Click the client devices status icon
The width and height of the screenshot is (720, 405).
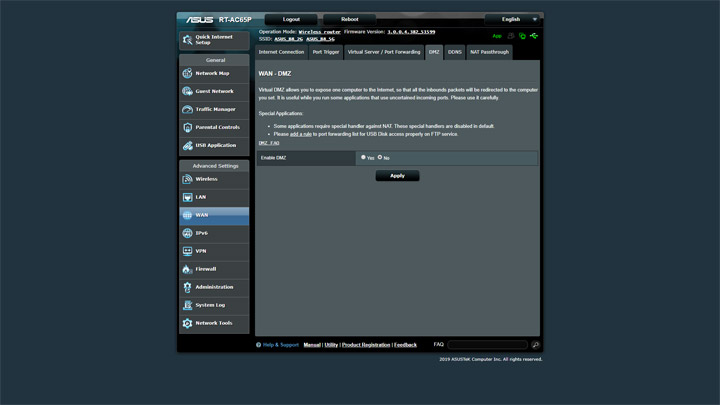(x=522, y=36)
